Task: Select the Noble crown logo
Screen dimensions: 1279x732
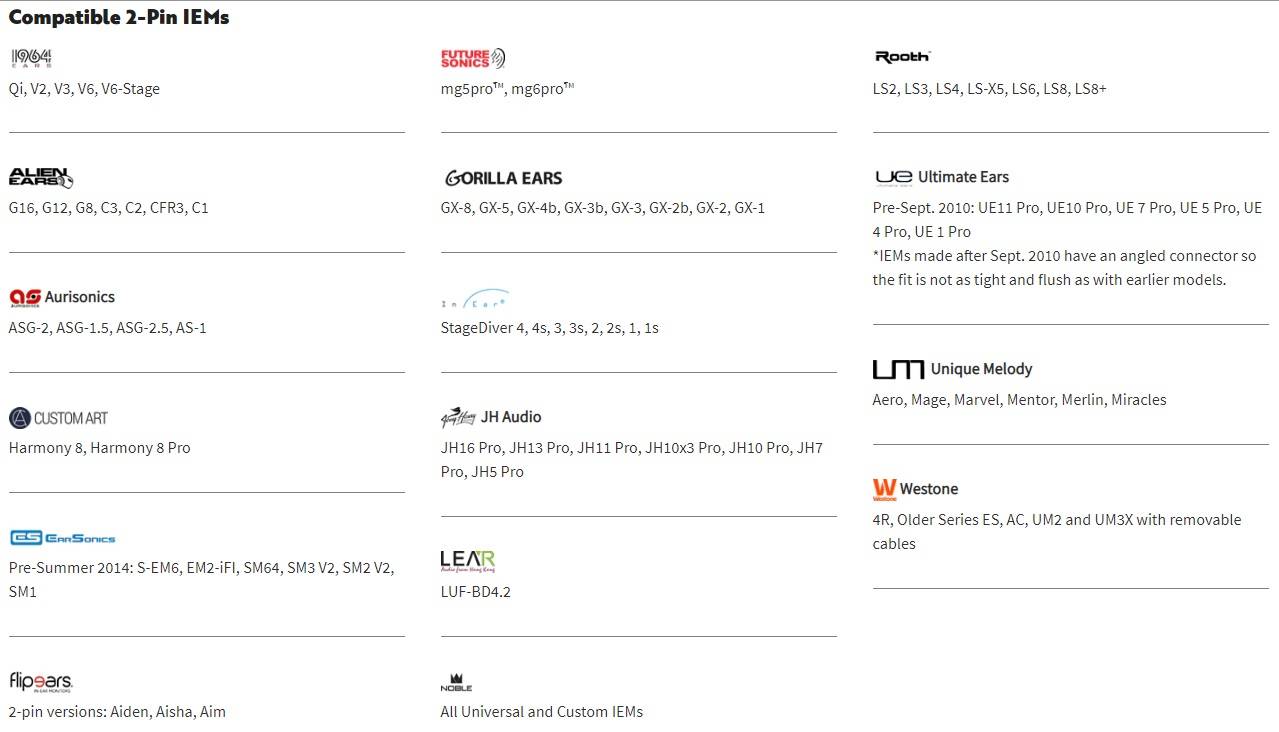Action: tap(456, 682)
